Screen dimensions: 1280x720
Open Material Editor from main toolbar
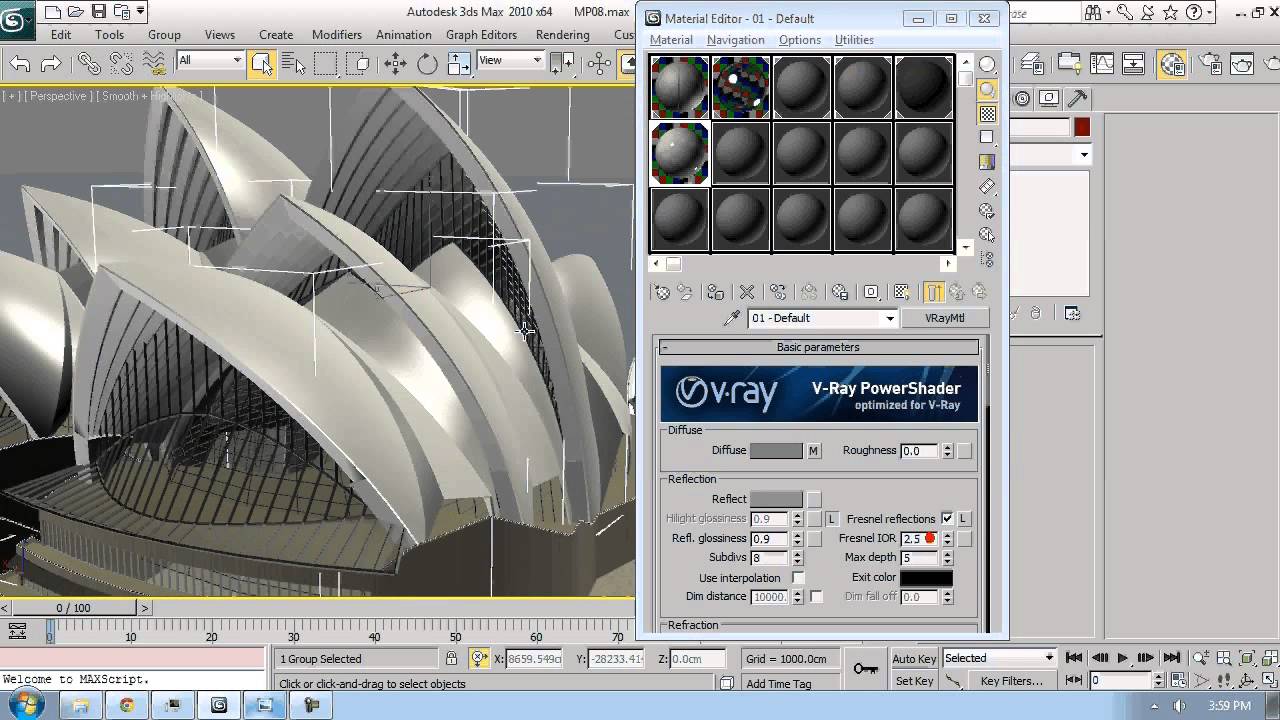(x=1173, y=64)
